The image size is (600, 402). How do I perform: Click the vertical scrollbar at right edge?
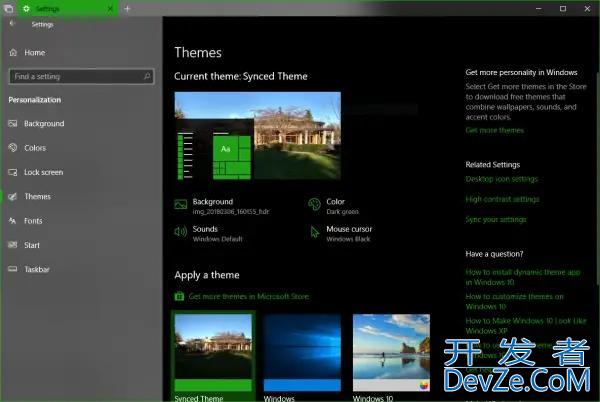pyautogui.click(x=598, y=178)
